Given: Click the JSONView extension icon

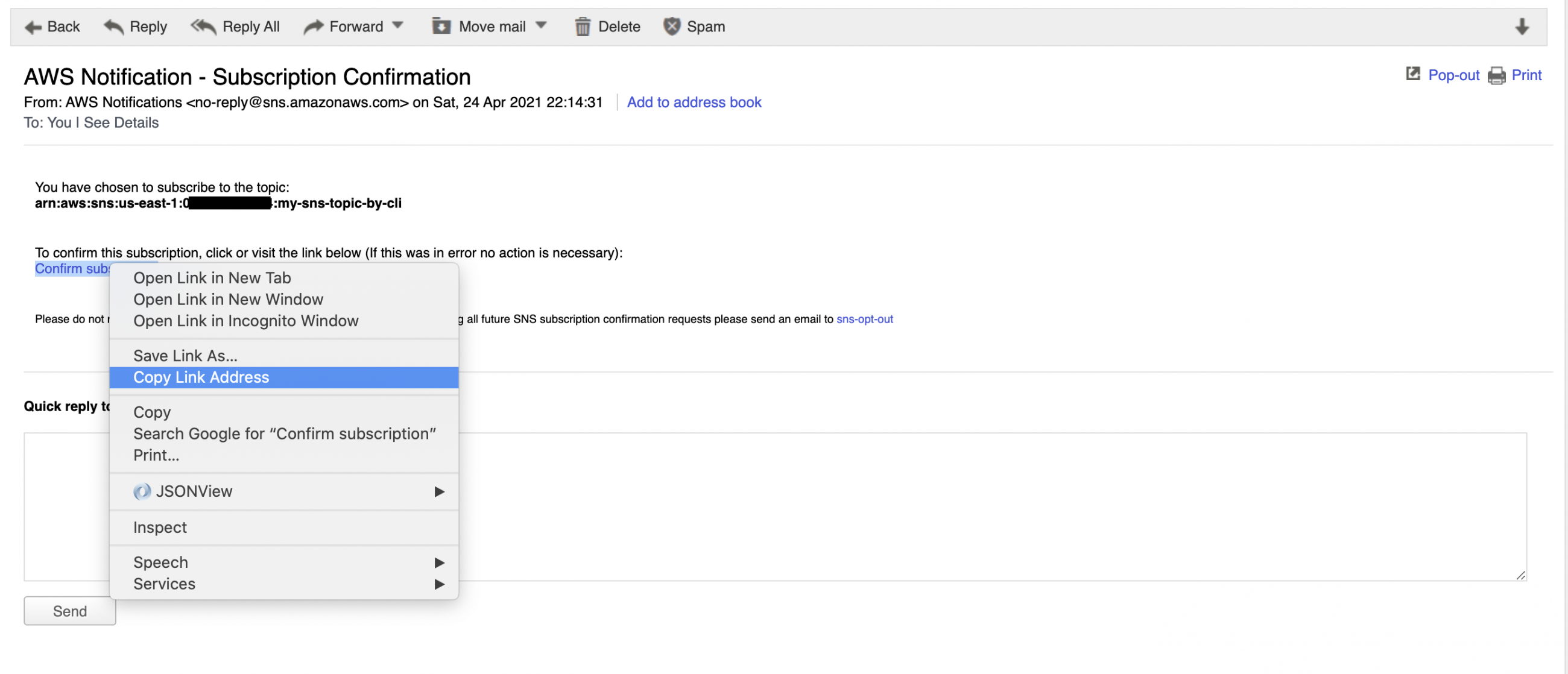Looking at the screenshot, I should pyautogui.click(x=142, y=491).
